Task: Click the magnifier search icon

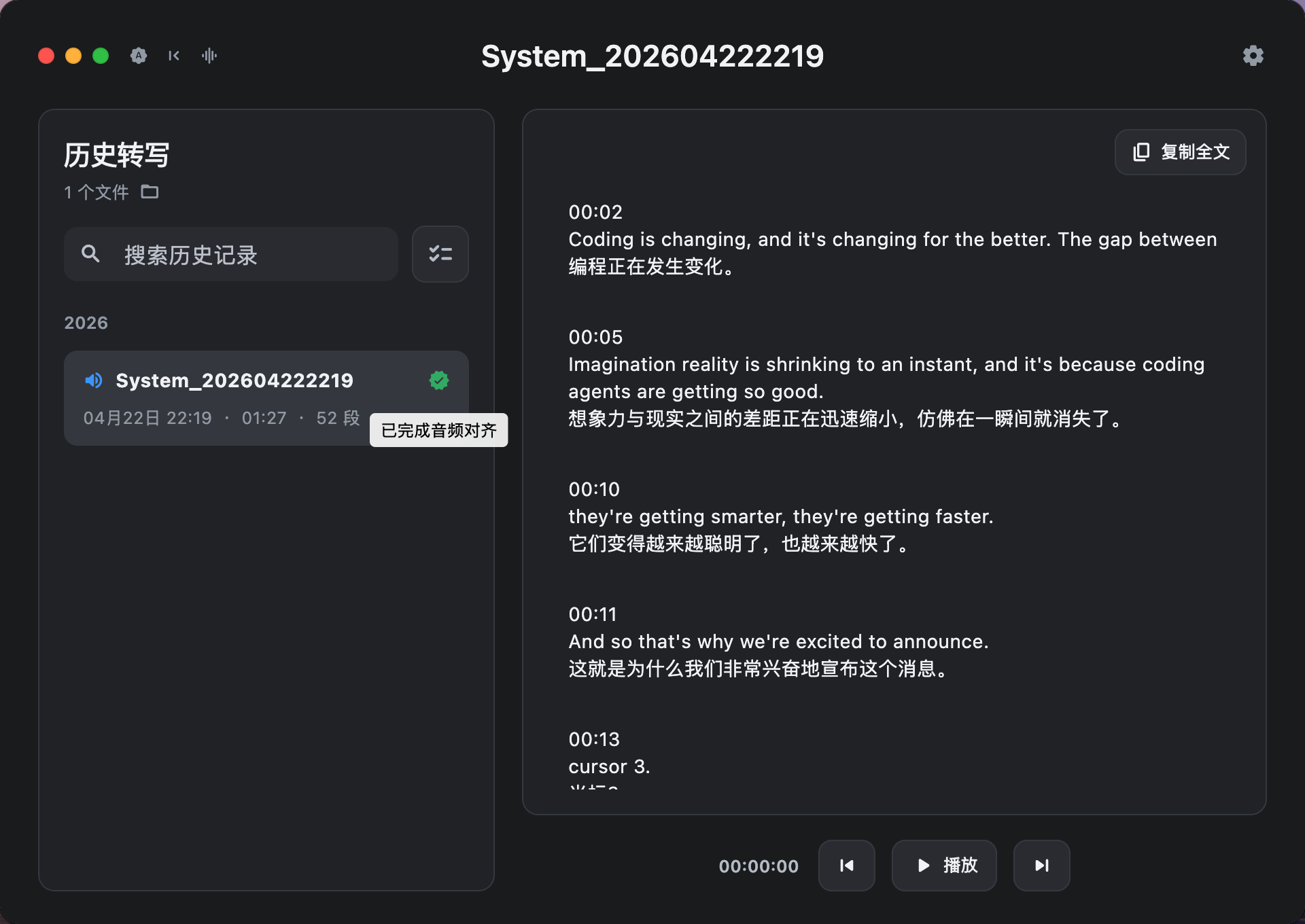Action: coord(90,254)
